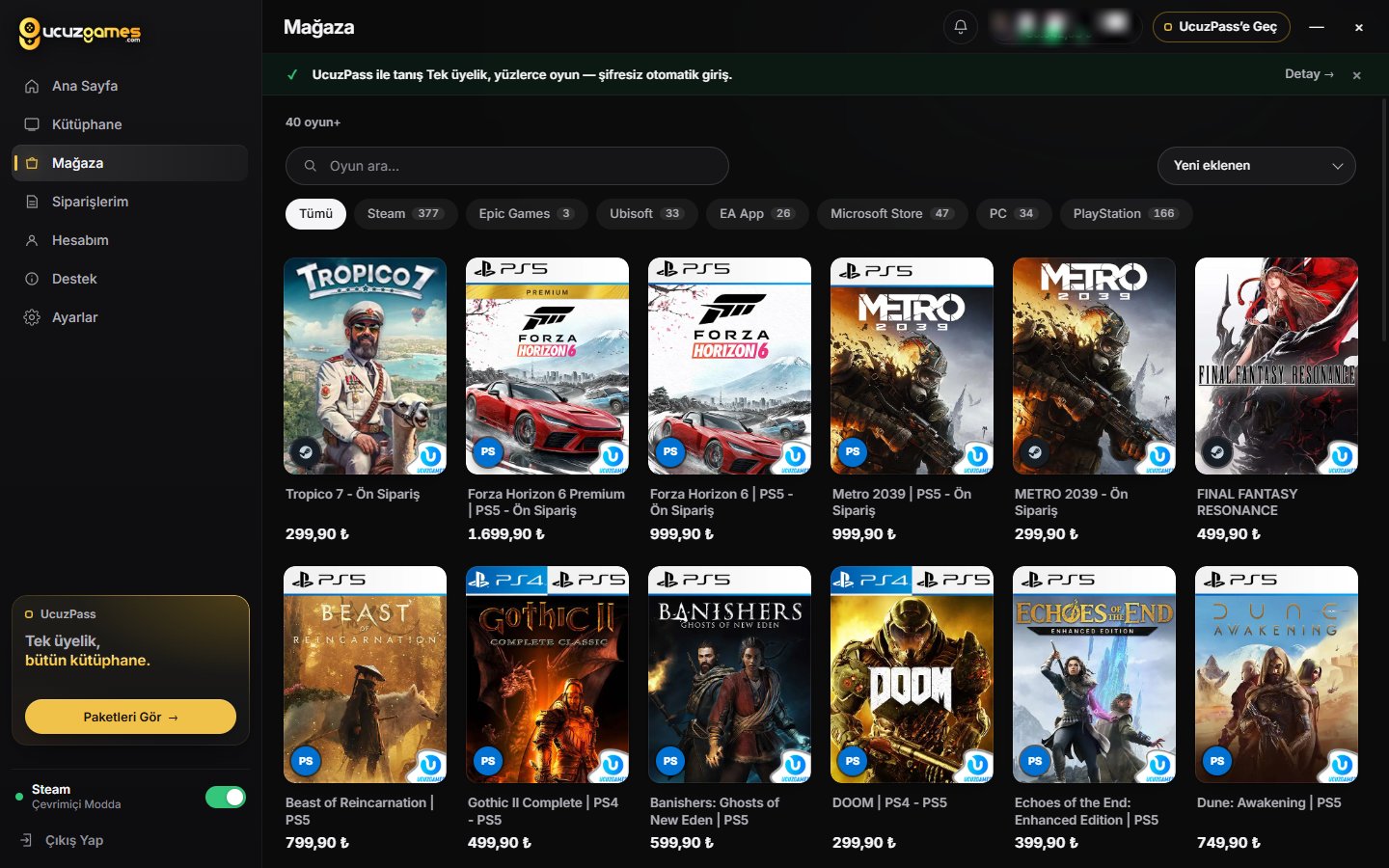The image size is (1389, 868).
Task: Filter store by Microsoft Store
Action: 892,214
